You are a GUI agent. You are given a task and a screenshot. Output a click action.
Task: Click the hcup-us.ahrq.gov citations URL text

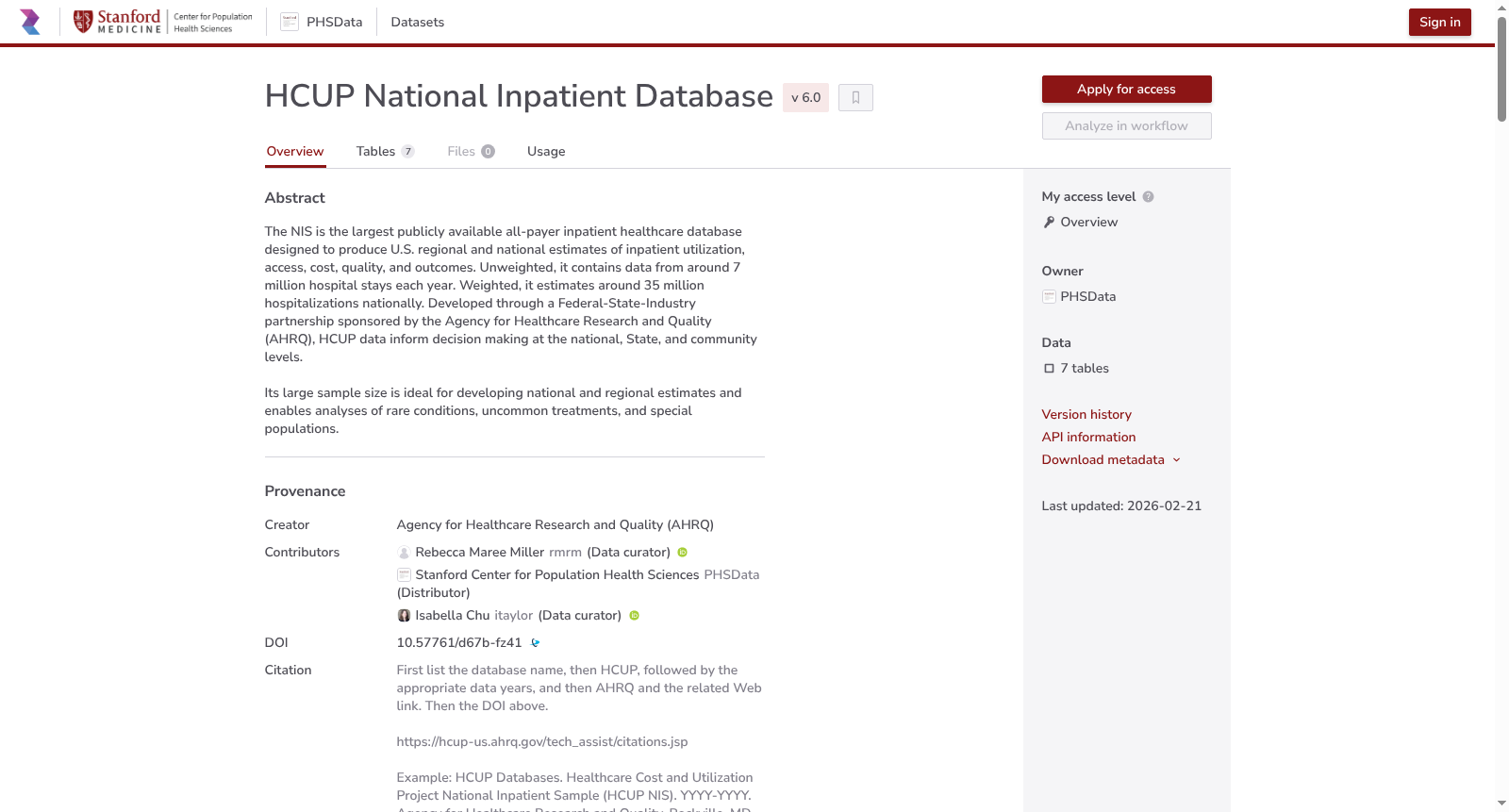coord(542,742)
